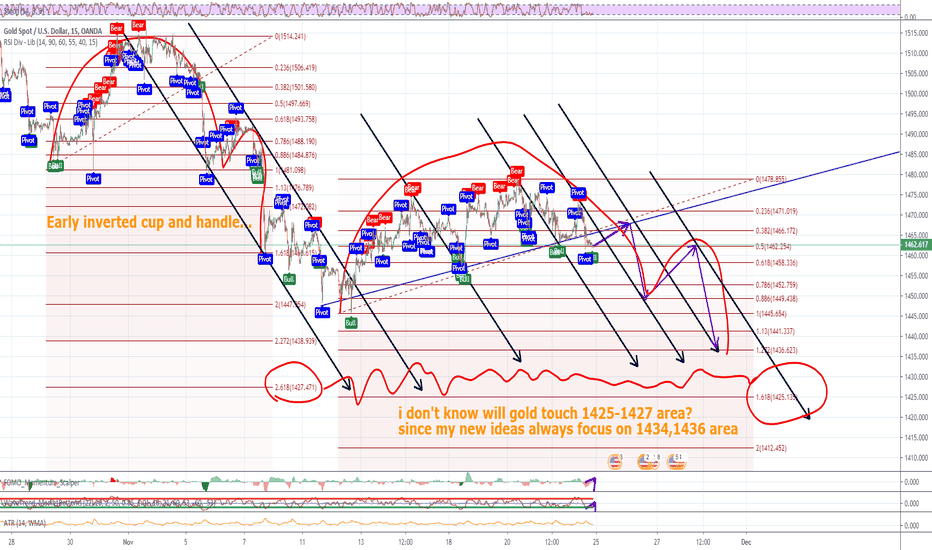Select the 0.382(1466.172) Fibonacci label
This screenshot has height=550, width=932.
pyautogui.click(x=776, y=231)
